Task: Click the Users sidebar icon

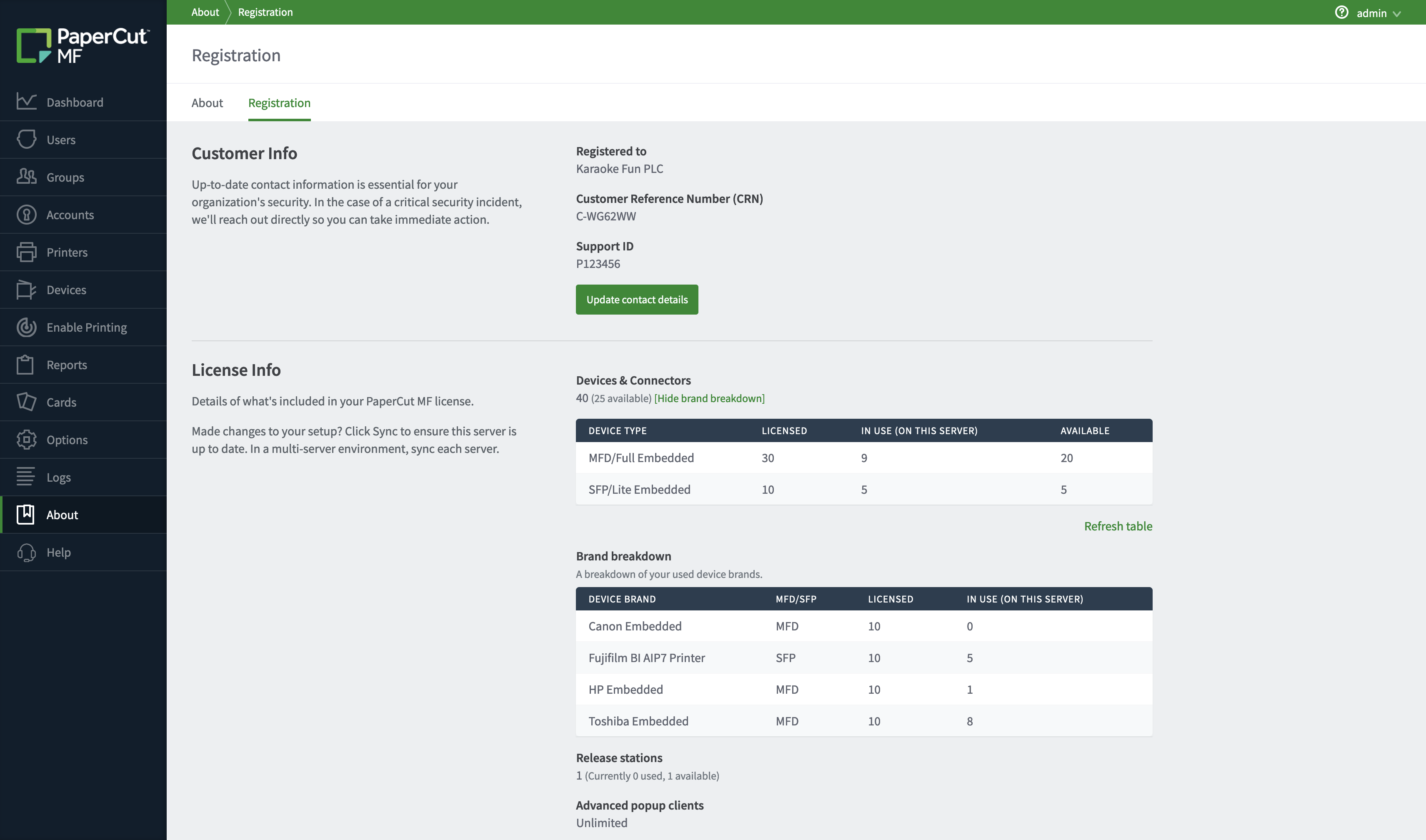Action: click(x=26, y=139)
